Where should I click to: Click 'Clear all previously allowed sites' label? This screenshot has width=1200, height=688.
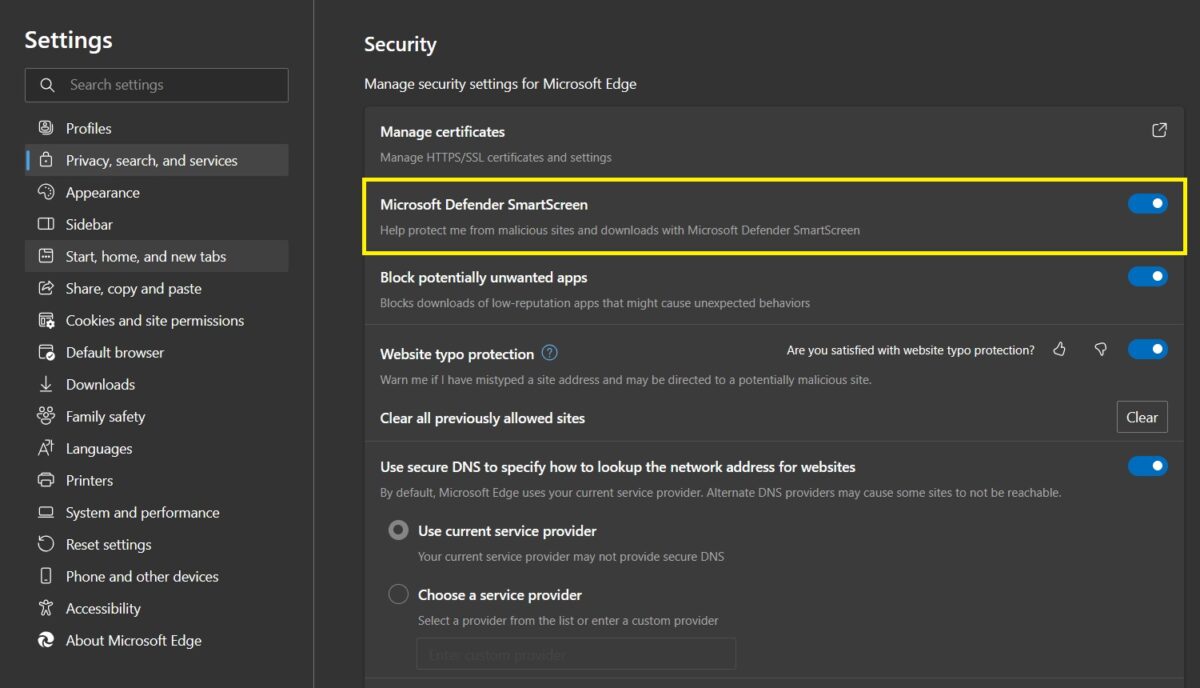point(482,418)
